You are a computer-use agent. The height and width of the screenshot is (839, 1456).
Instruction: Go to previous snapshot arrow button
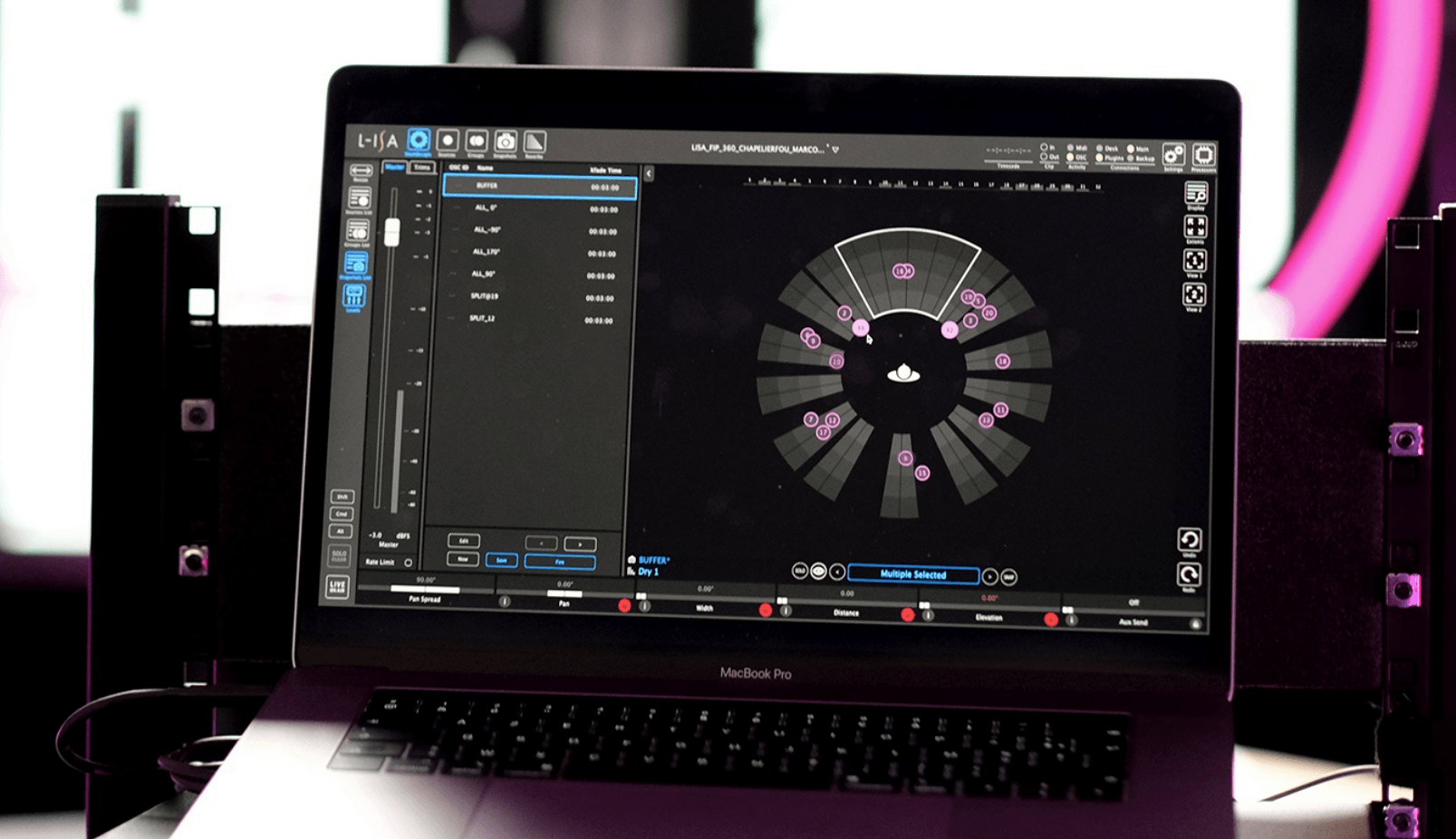[x=542, y=543]
